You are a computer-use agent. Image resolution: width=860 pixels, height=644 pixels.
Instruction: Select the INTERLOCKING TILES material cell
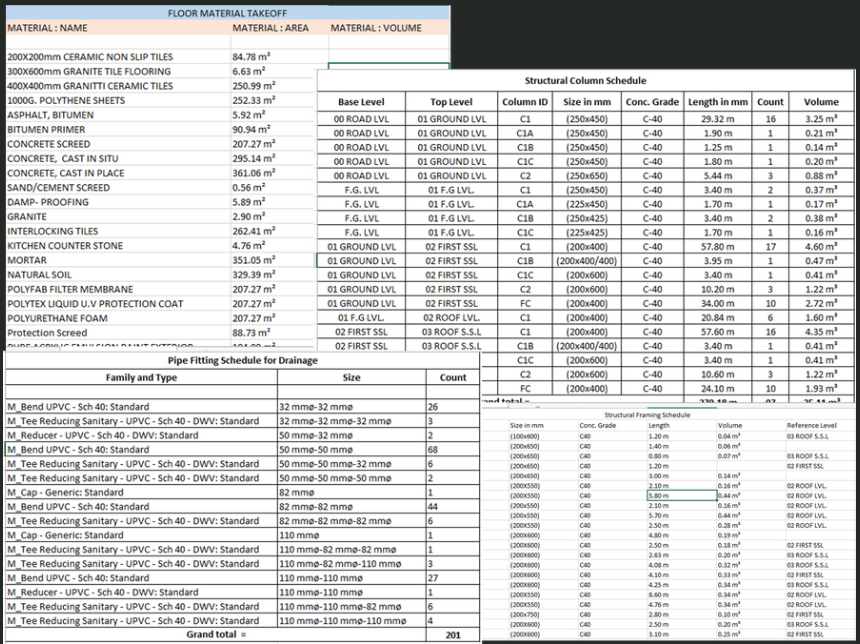51,231
